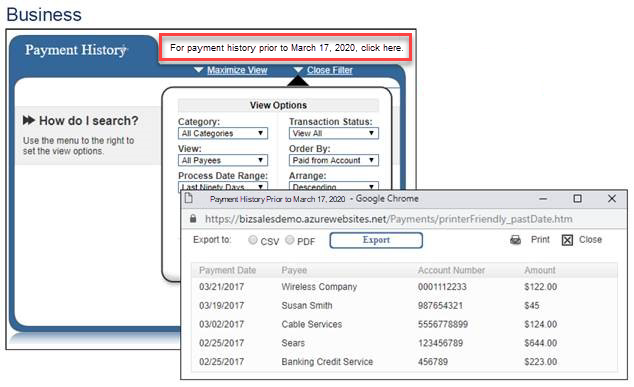
Task: Minimize the Chrome popup window
Action: click(543, 199)
